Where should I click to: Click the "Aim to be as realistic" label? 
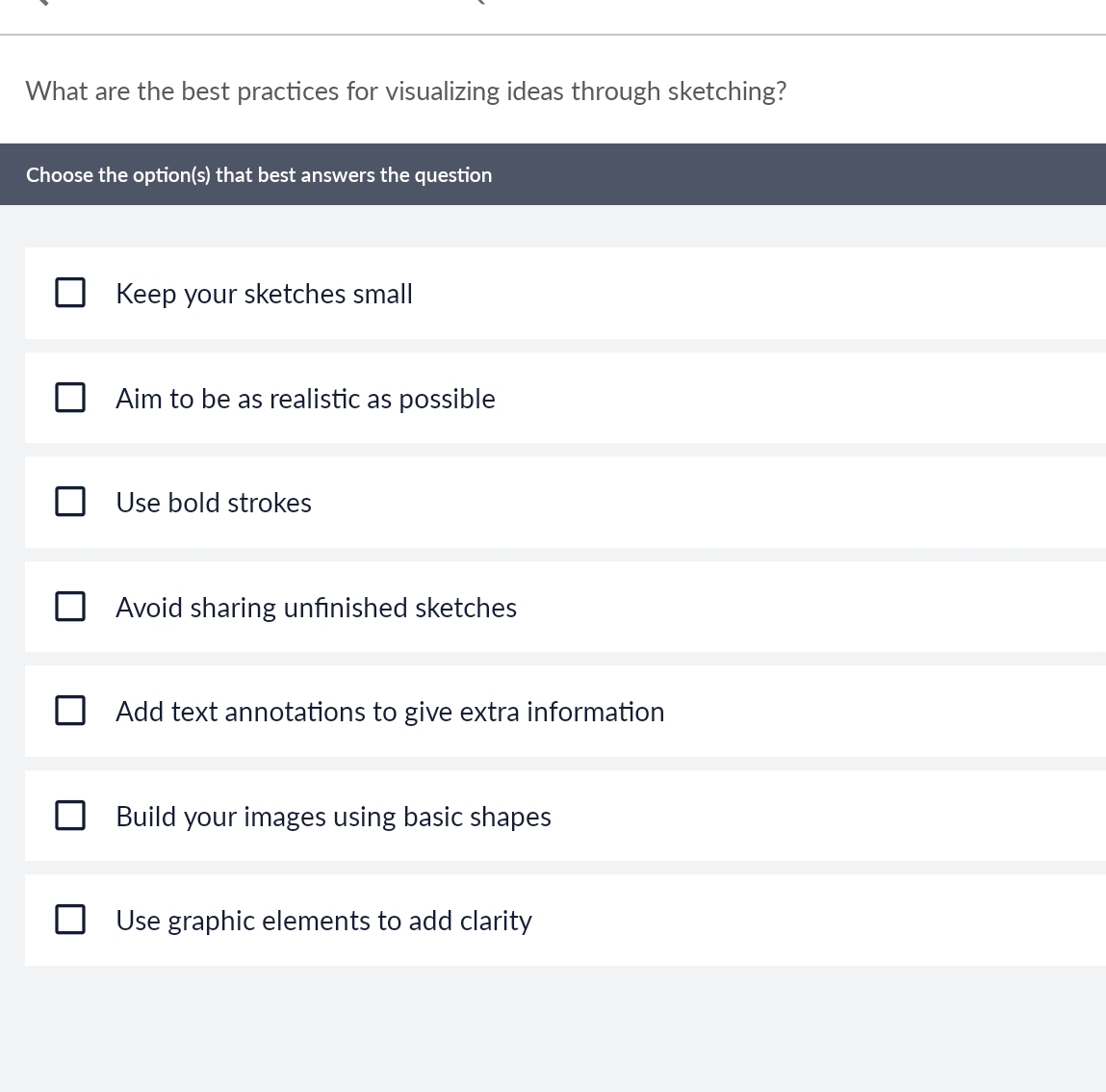tap(305, 399)
